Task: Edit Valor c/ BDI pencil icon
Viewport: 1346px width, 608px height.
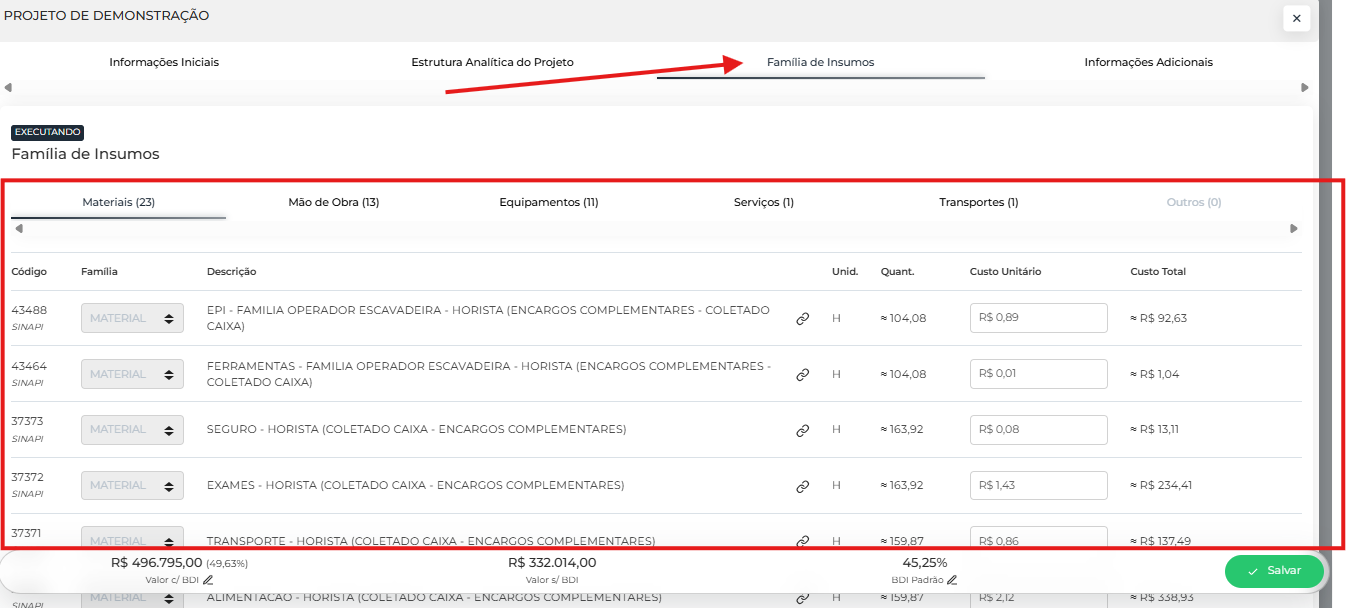Action: pos(208,580)
